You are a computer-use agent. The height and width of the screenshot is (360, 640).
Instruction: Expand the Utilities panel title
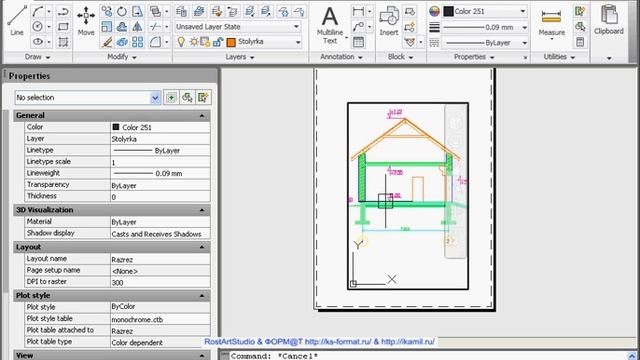click(559, 57)
